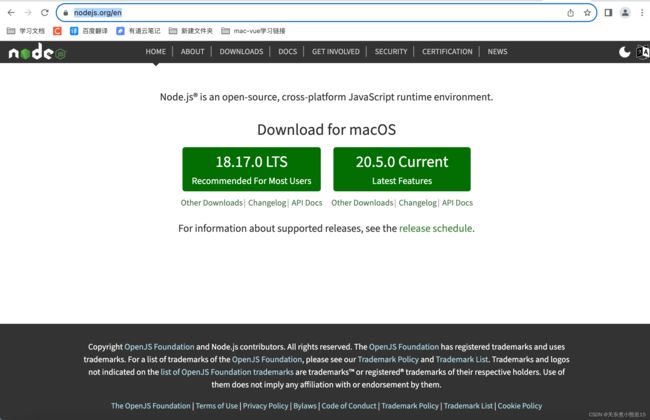Open The OpenJS Foundation footer link
This screenshot has width=650, height=420.
coord(150,406)
